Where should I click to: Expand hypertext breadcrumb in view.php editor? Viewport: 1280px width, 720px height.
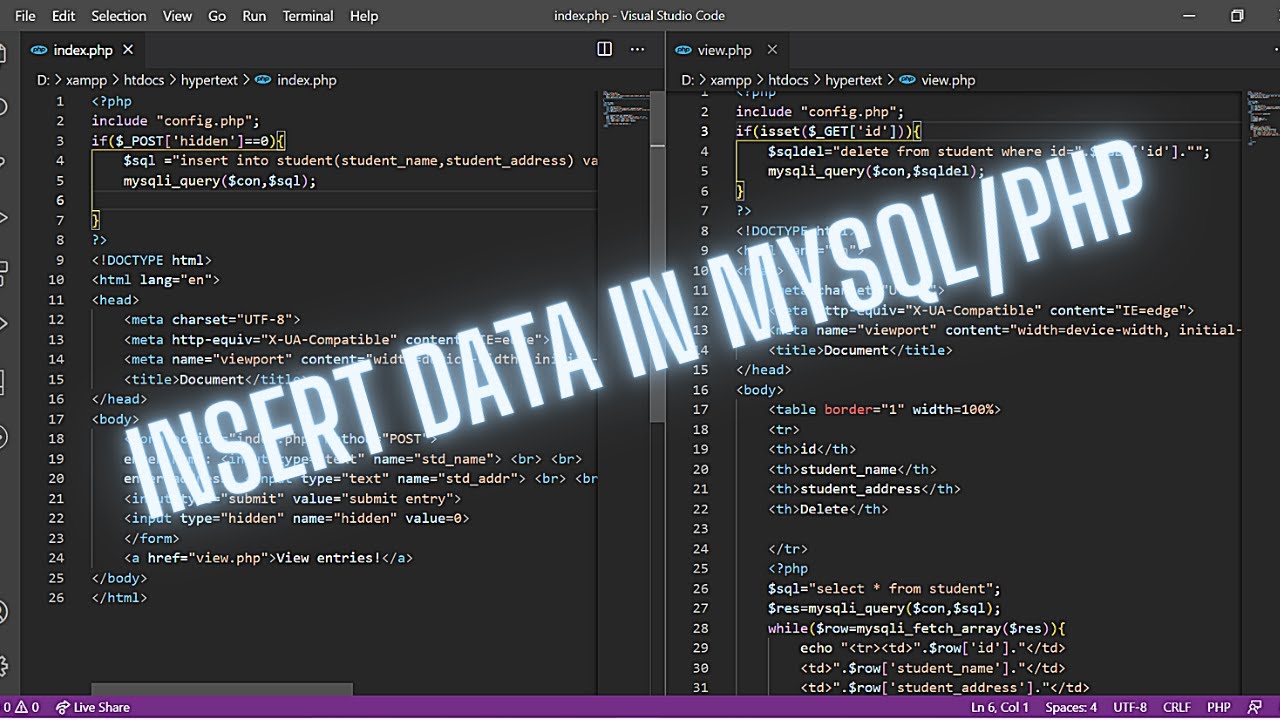854,80
